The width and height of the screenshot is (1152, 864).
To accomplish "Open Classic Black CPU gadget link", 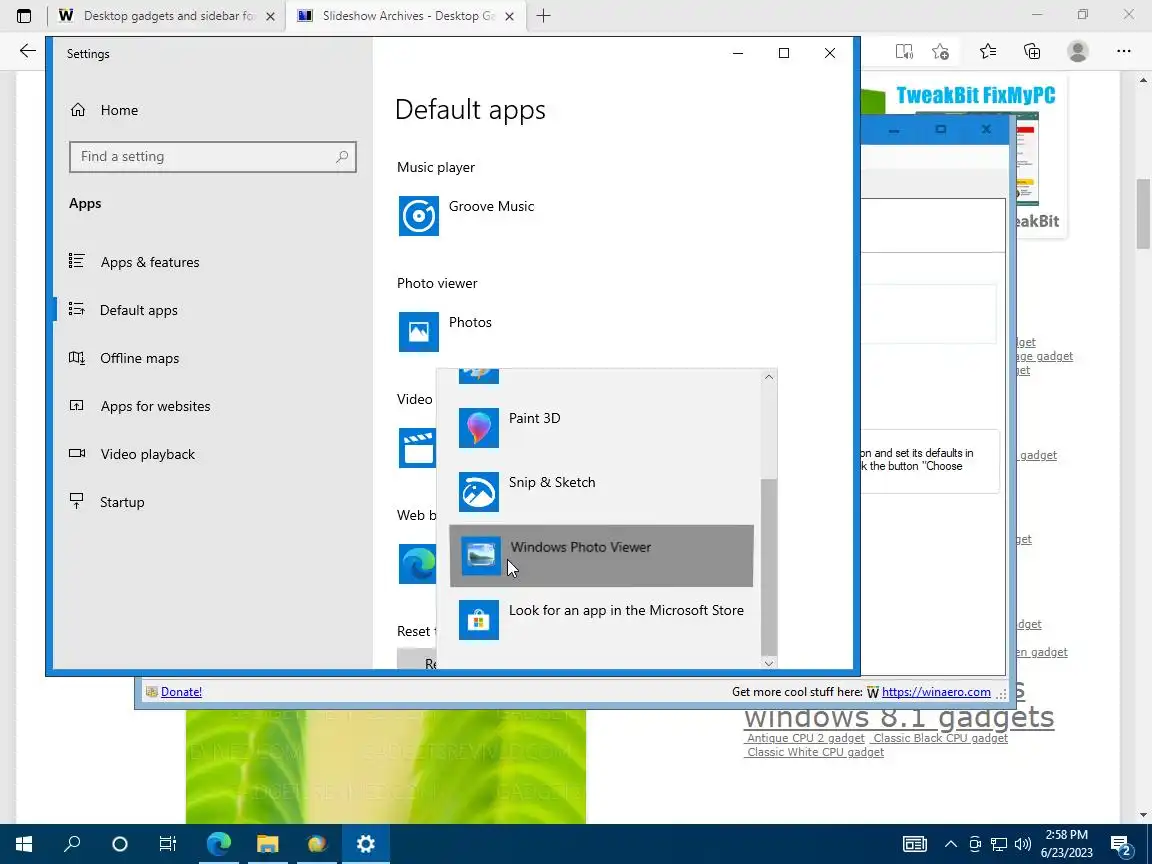I will tap(940, 738).
